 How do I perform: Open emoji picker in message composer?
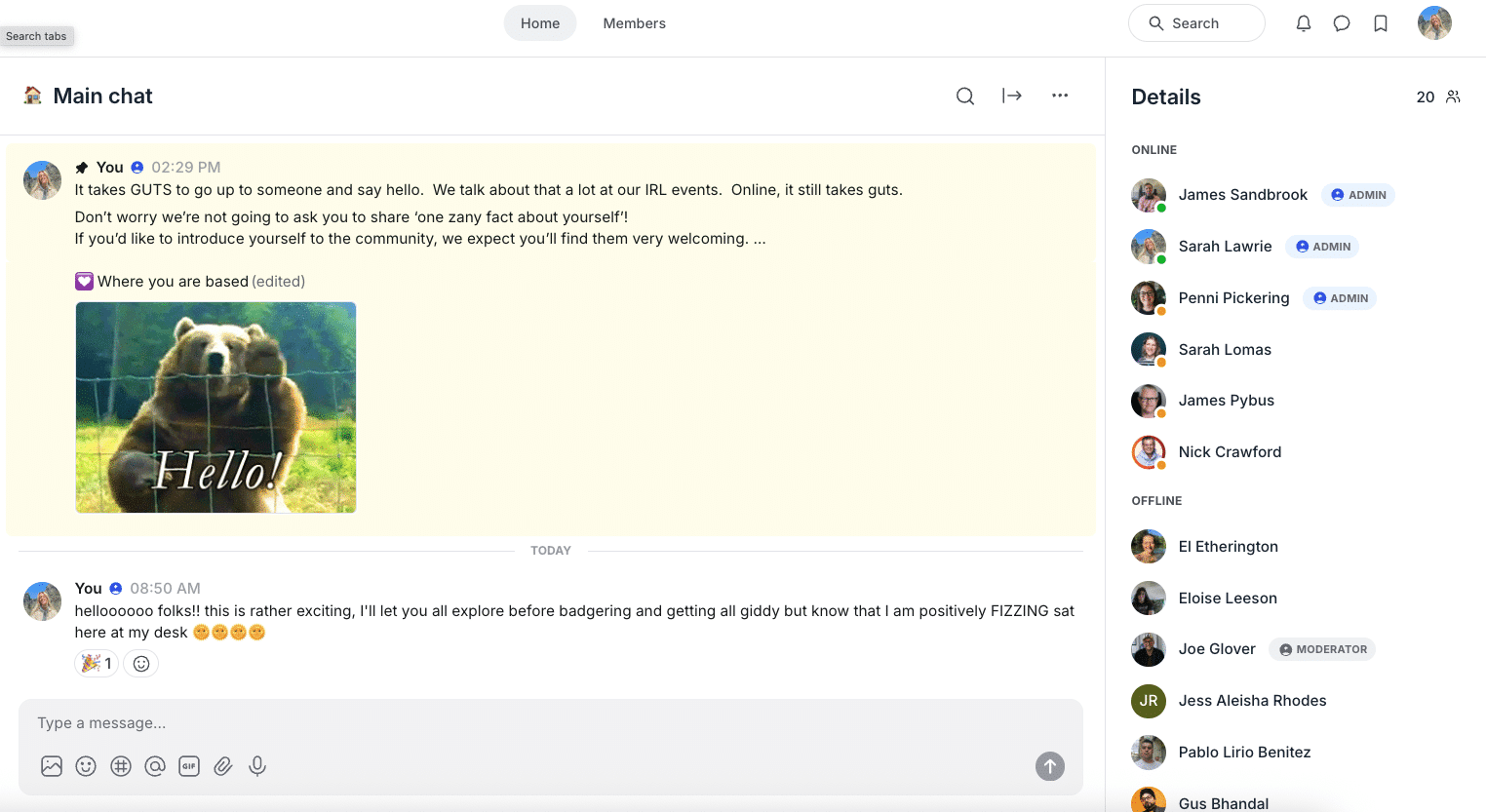[86, 766]
